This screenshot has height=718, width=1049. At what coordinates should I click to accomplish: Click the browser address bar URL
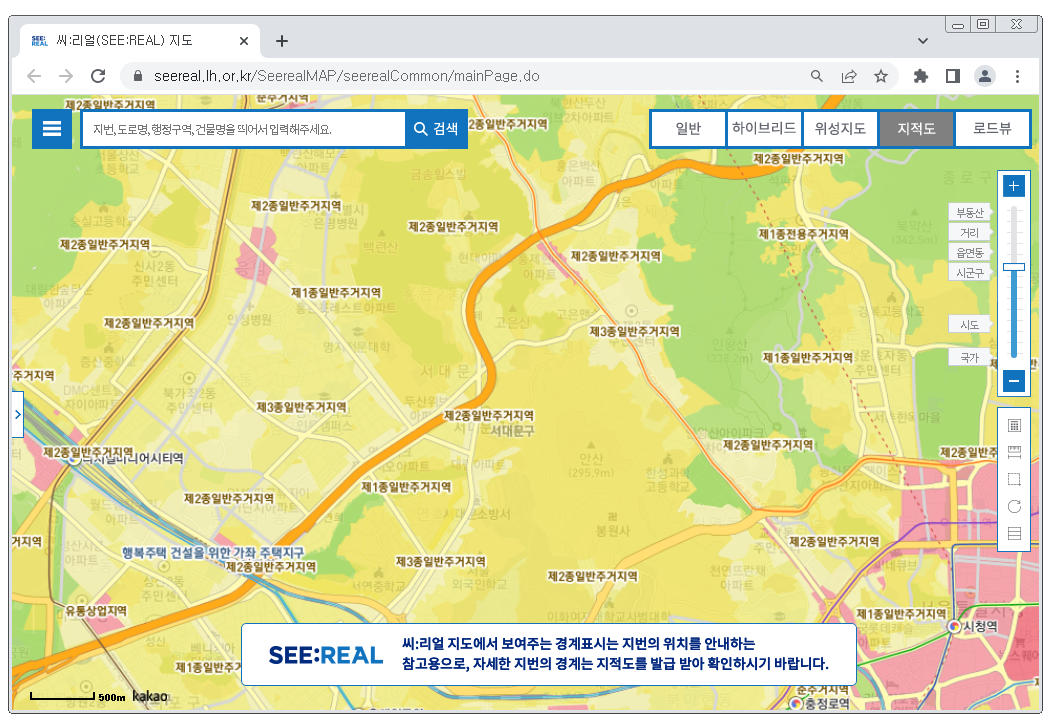(x=347, y=76)
